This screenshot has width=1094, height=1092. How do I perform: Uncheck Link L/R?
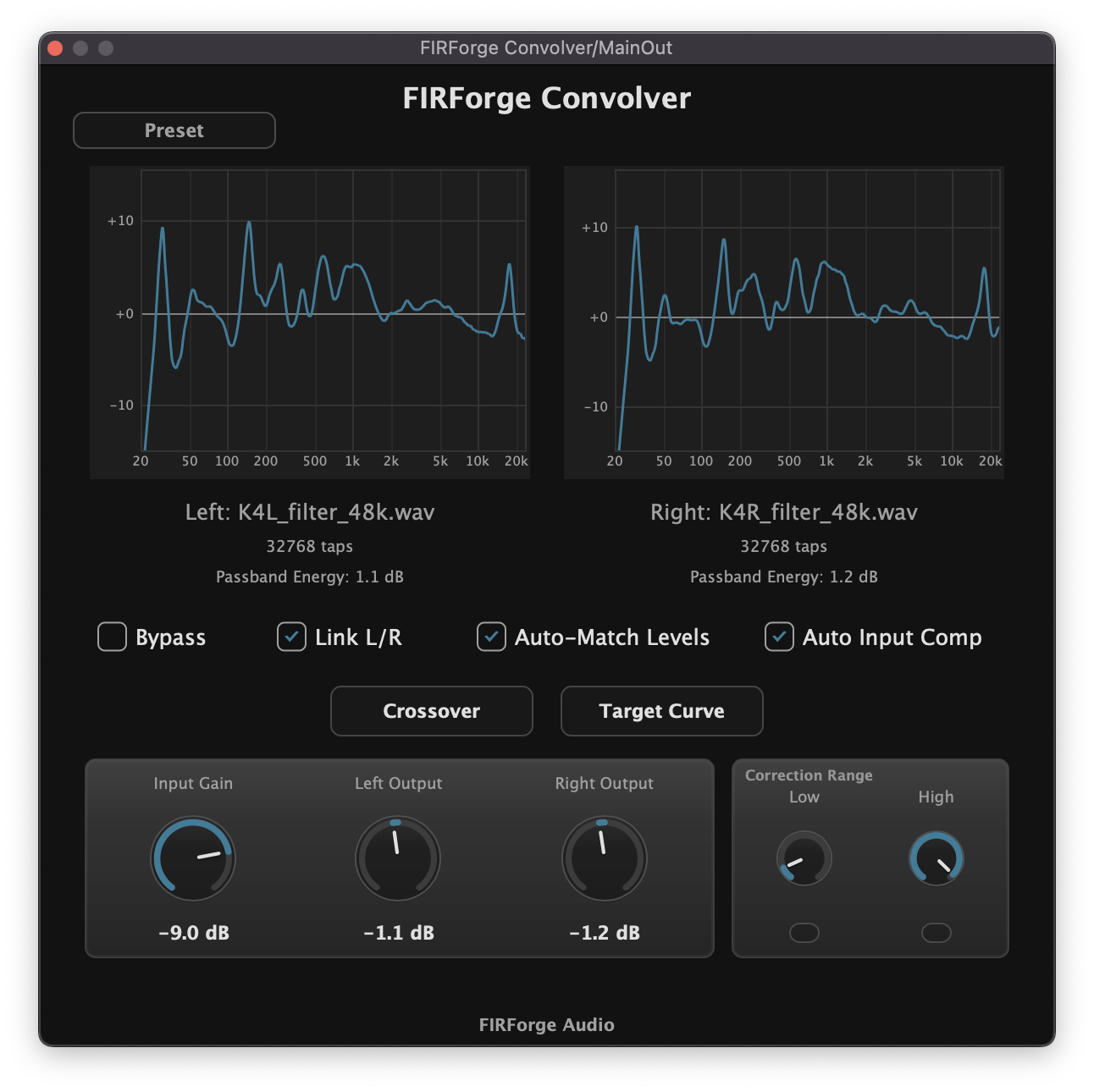[291, 637]
